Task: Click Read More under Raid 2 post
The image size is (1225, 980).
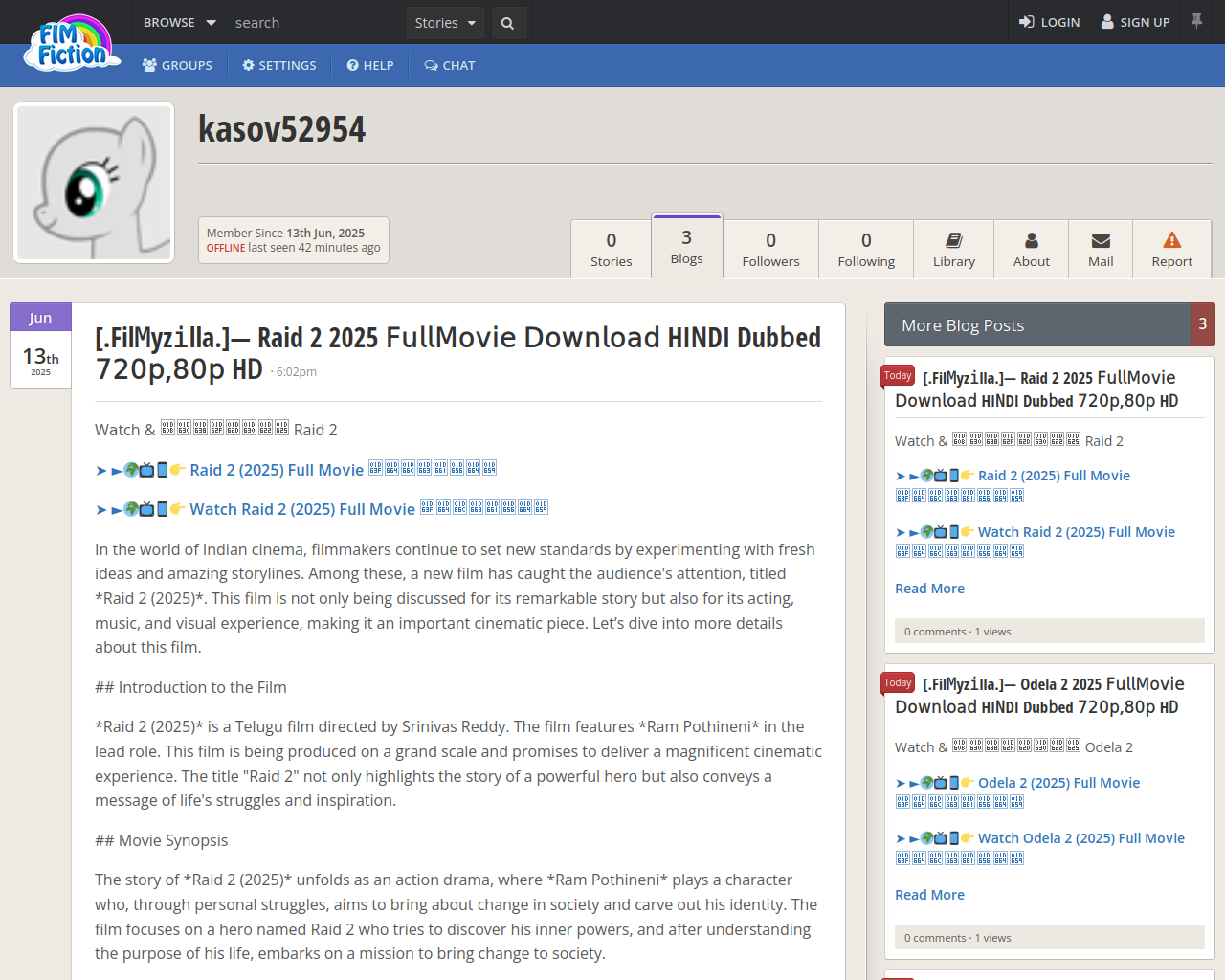Action: [x=929, y=589]
